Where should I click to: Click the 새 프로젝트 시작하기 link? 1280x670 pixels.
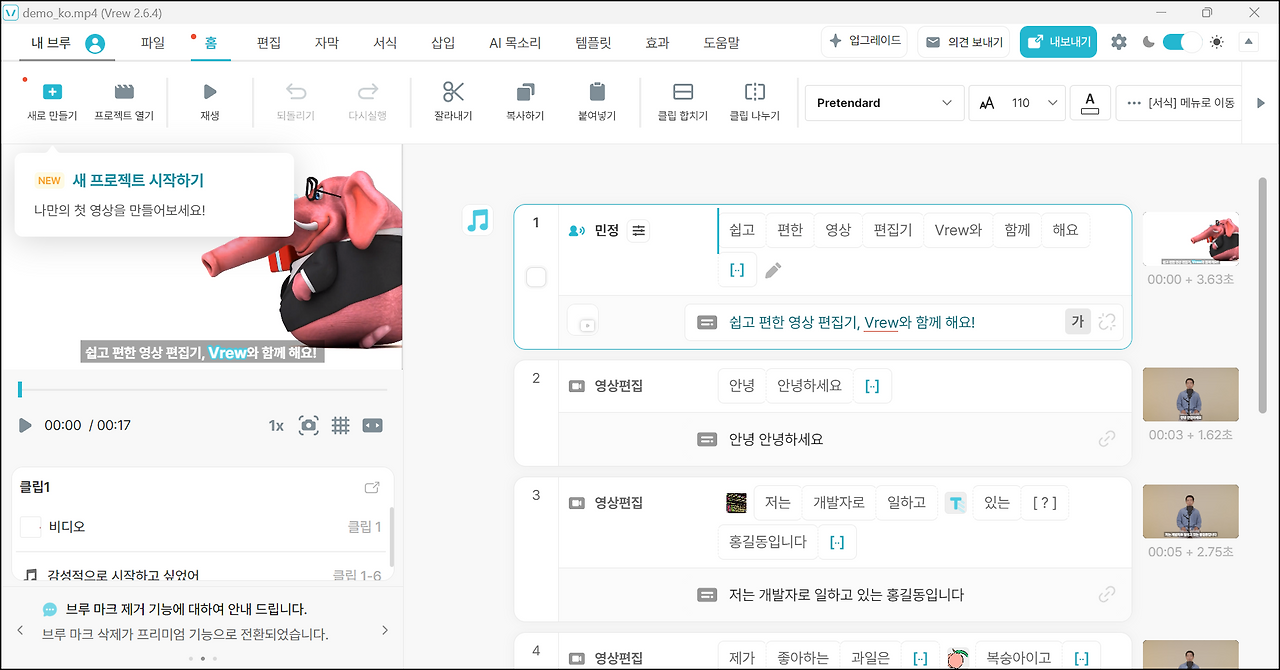(x=138, y=180)
